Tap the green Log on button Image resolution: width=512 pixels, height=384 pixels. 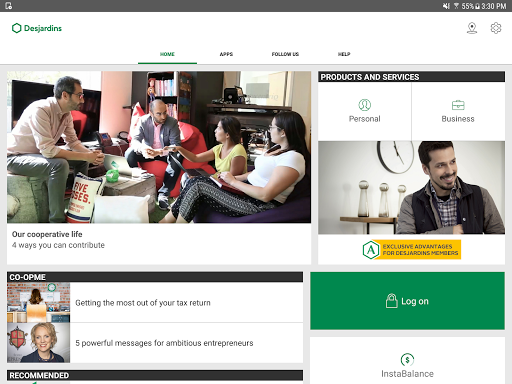[x=407, y=301]
